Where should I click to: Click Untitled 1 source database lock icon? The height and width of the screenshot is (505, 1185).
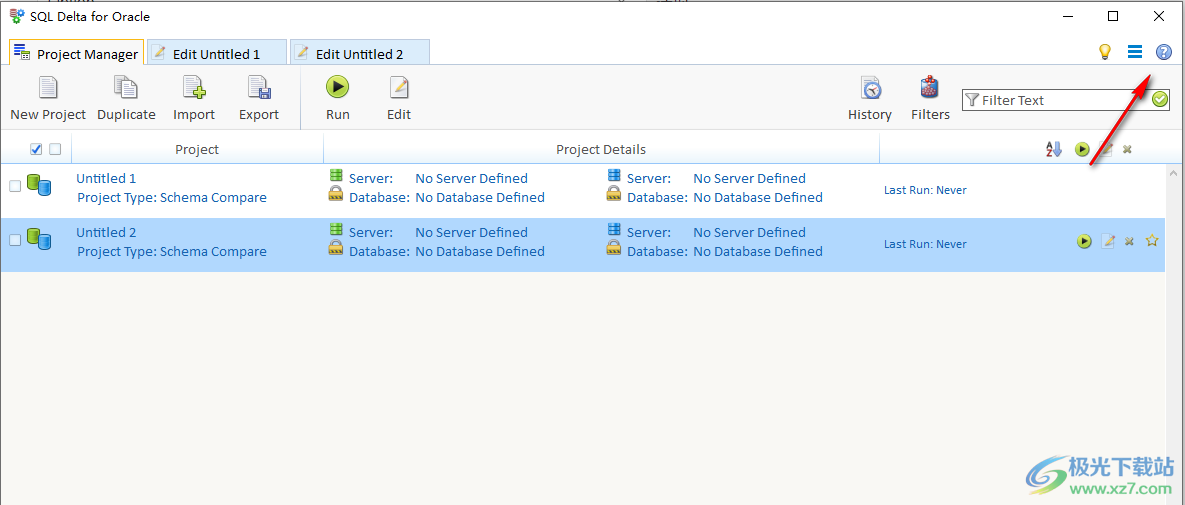[336, 194]
